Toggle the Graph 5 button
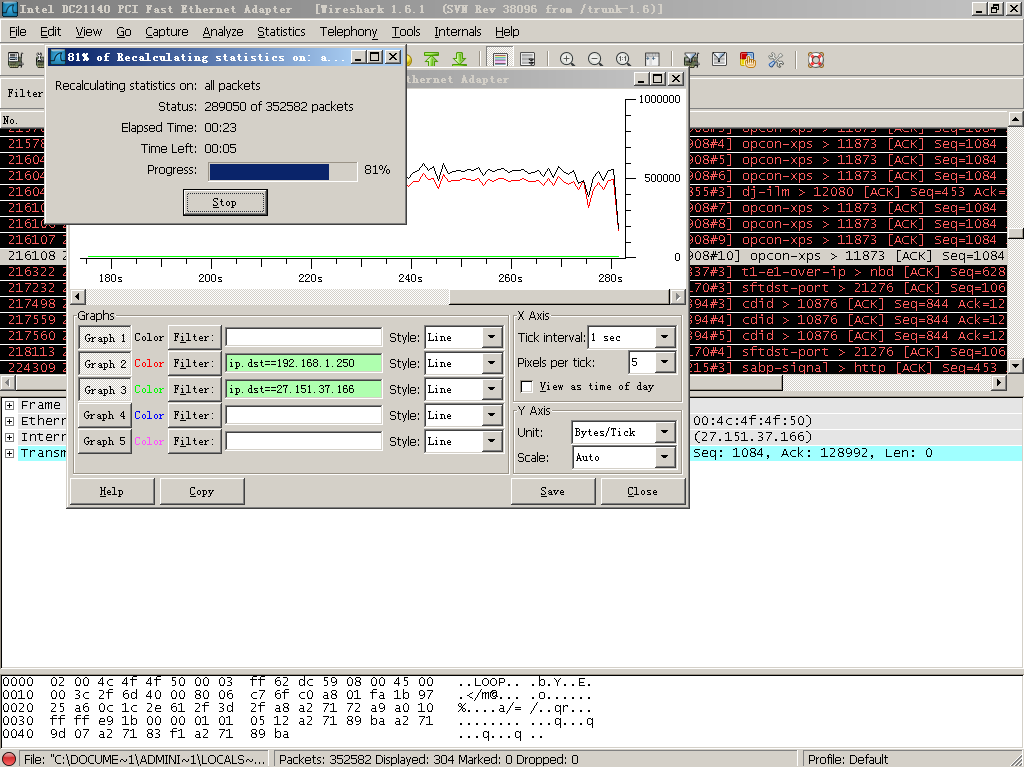Screen dimensions: 1024x768 (x=104, y=441)
